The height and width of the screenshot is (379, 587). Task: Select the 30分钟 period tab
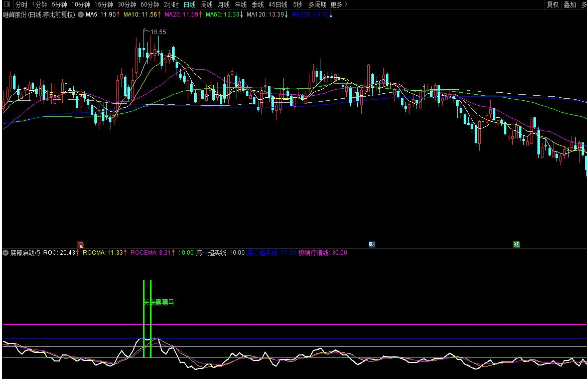click(127, 4)
